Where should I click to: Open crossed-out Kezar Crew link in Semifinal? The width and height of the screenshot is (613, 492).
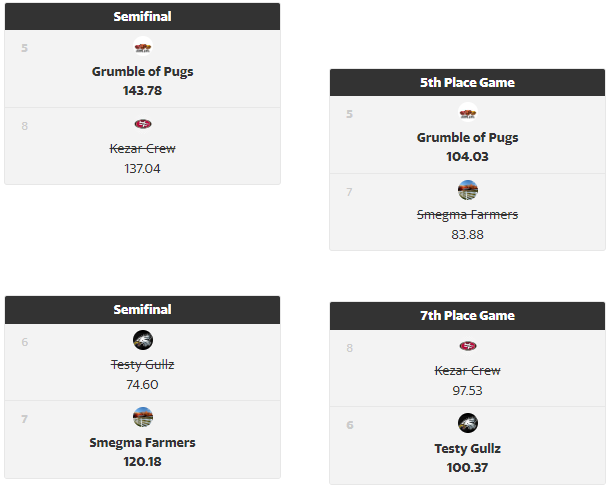point(142,149)
